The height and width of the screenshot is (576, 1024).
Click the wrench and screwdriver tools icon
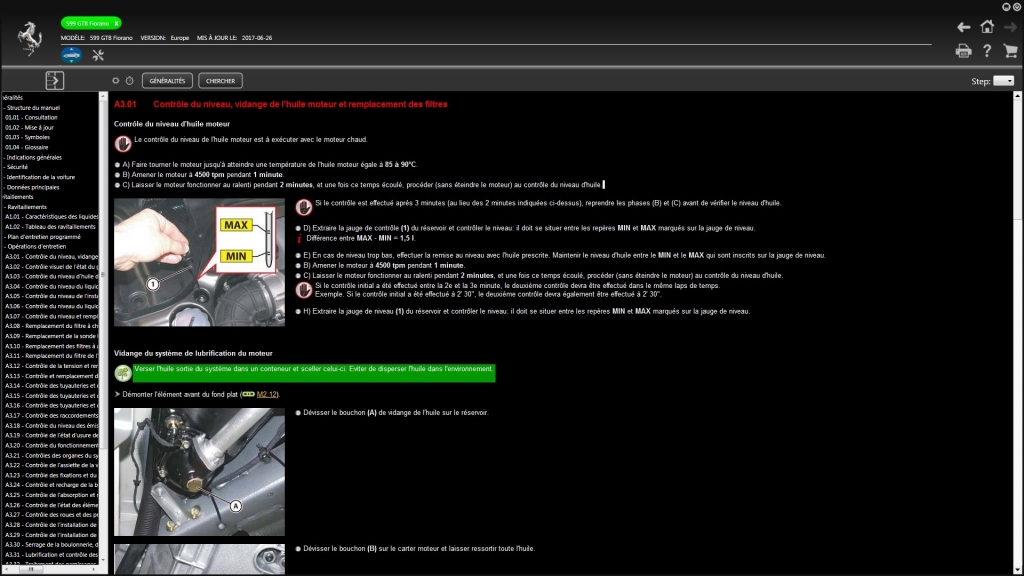[97, 55]
